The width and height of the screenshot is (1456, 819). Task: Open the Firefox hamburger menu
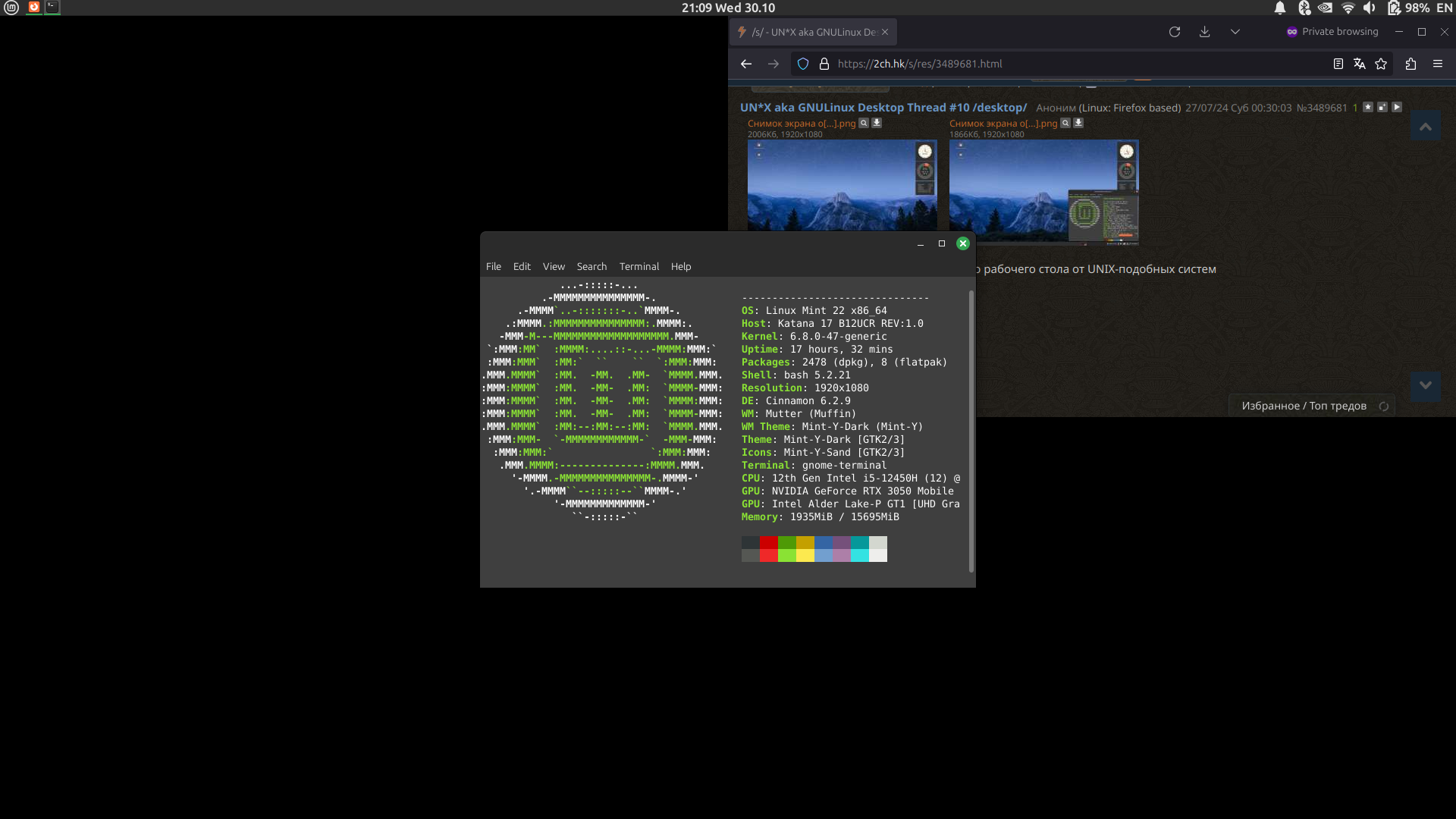(1438, 64)
